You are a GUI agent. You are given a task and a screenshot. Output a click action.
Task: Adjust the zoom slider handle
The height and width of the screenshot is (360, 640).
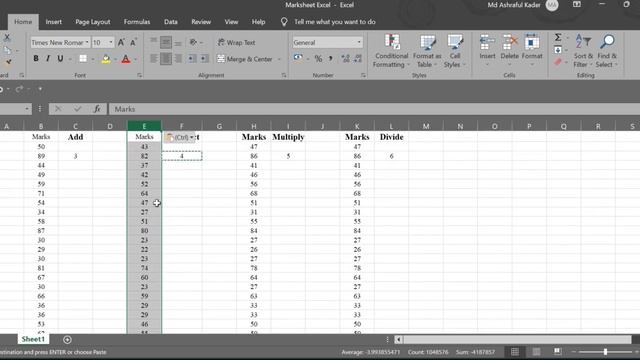pos(605,352)
